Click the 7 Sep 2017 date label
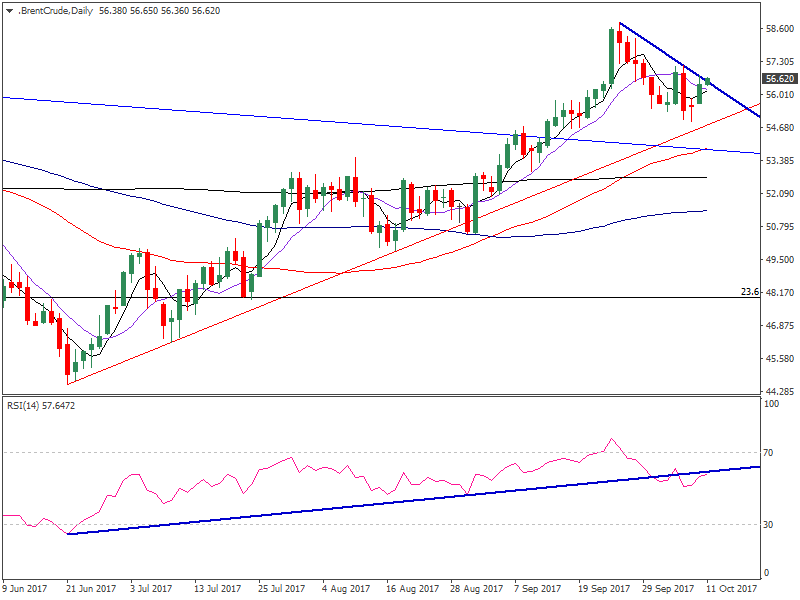The height and width of the screenshot is (600, 800). pyautogui.click(x=538, y=588)
